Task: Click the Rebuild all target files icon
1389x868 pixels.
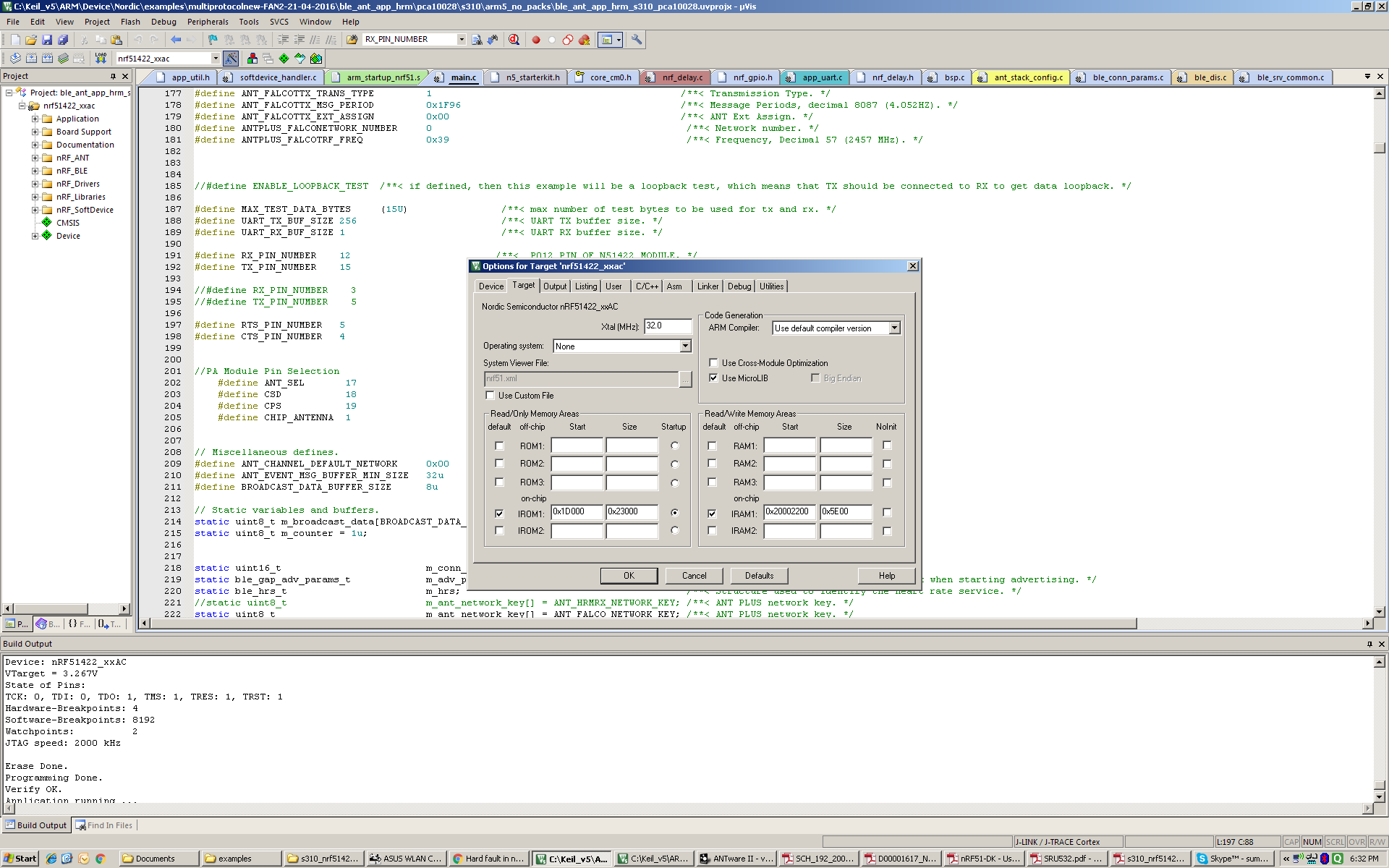Action: point(47,59)
